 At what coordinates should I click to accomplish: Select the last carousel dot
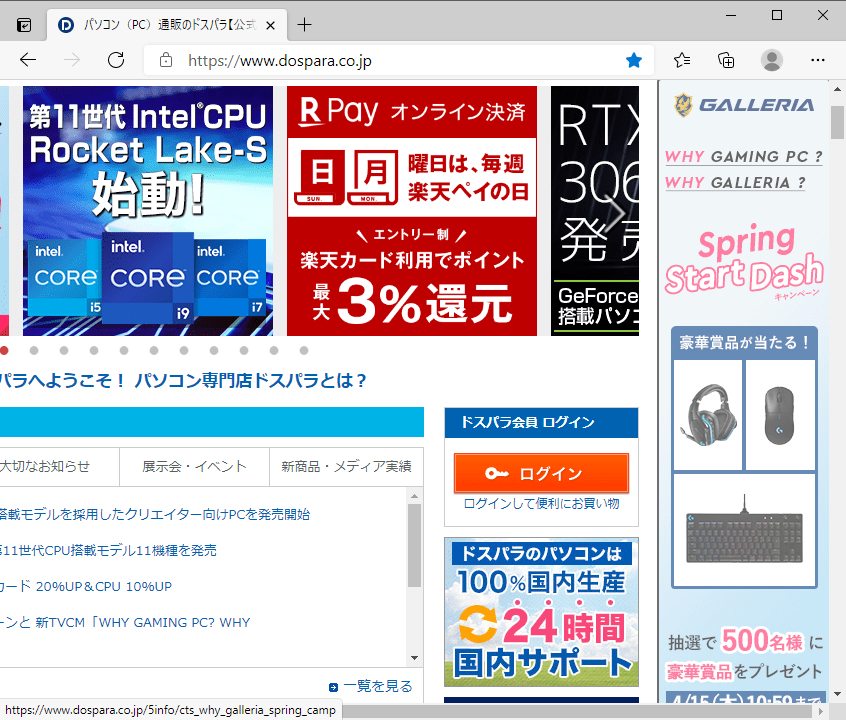pos(304,351)
